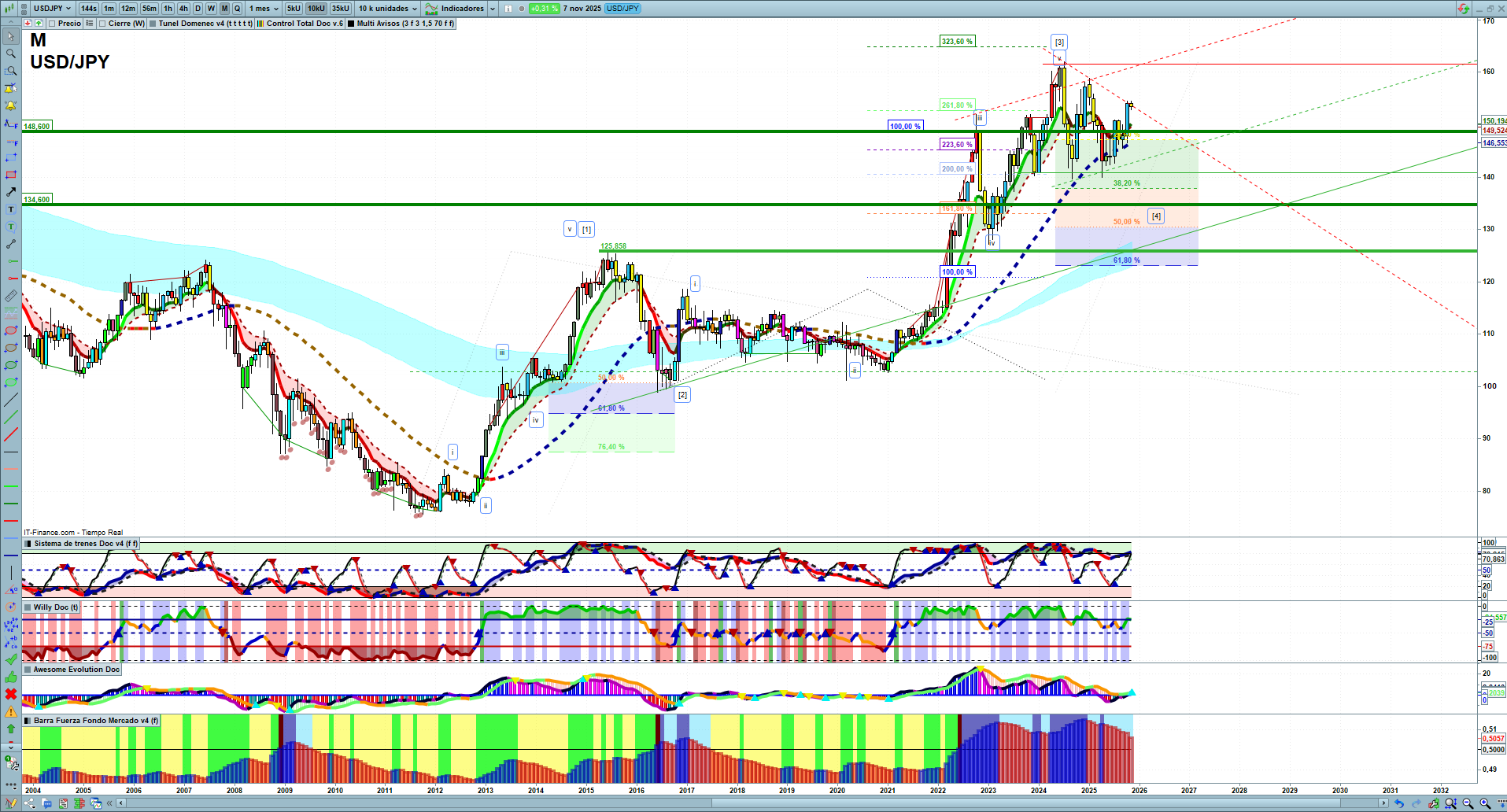Click the Multi Avisos black color swatch
1507x812 pixels.
(x=351, y=24)
